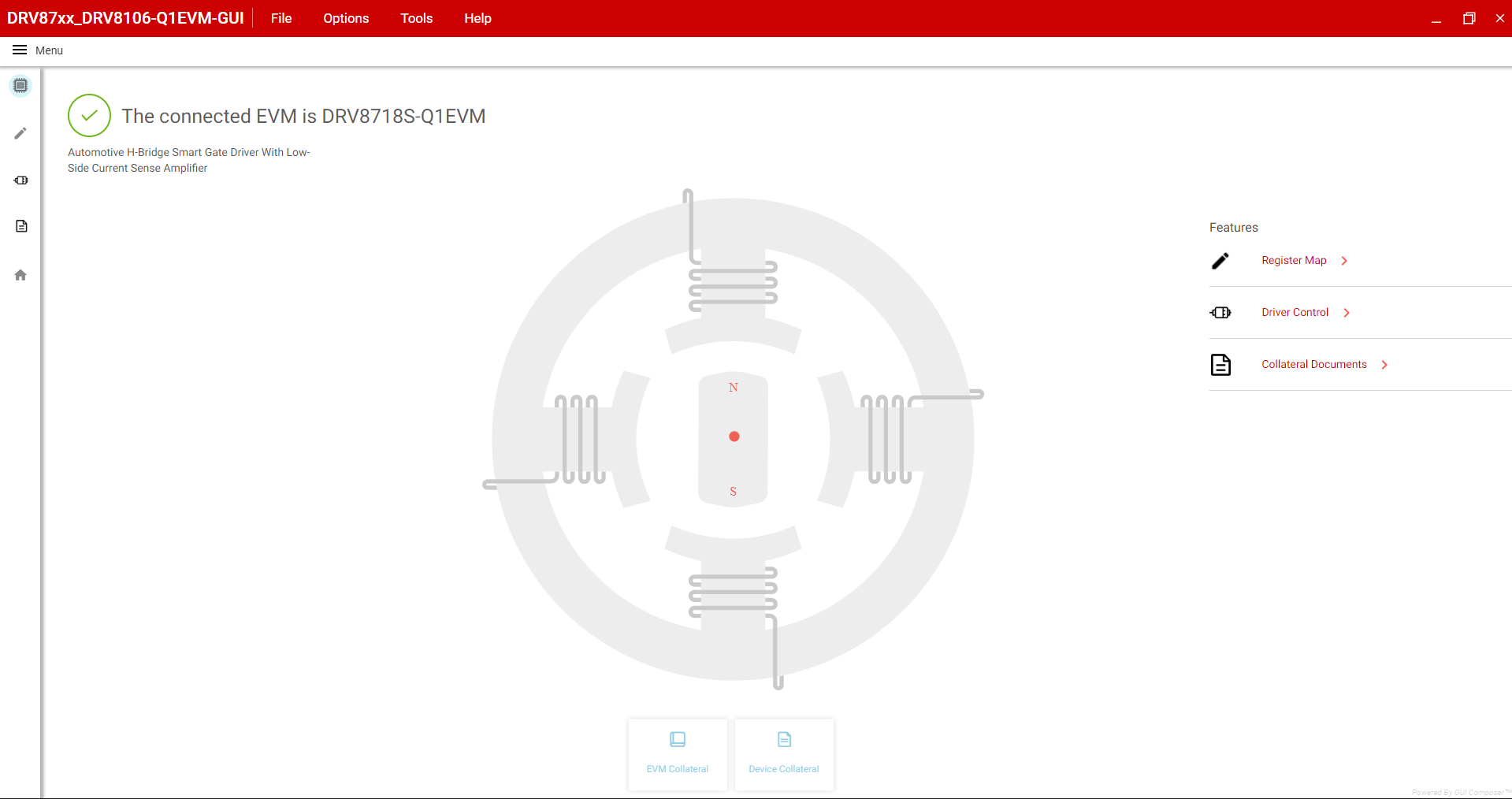Click the green connected checkmark icon
This screenshot has width=1512, height=799.
89,116
